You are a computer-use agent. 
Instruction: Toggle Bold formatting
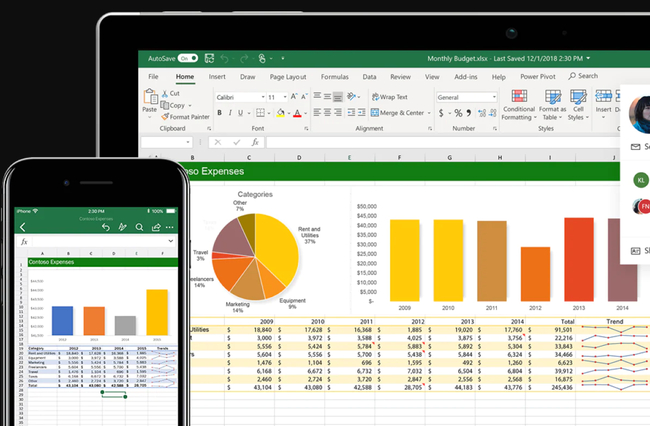[219, 113]
